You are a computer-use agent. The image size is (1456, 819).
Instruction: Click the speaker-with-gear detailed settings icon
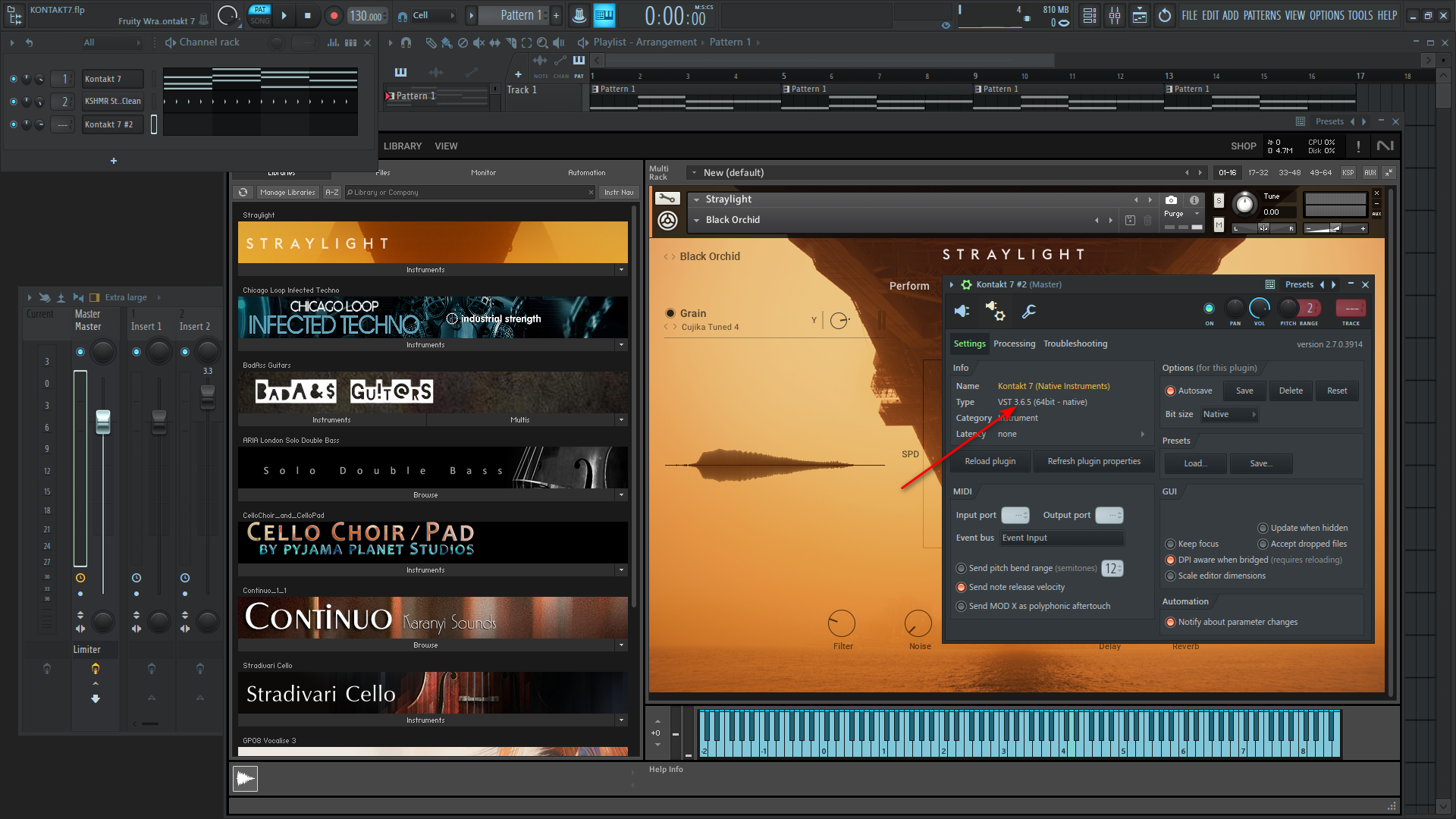click(995, 311)
